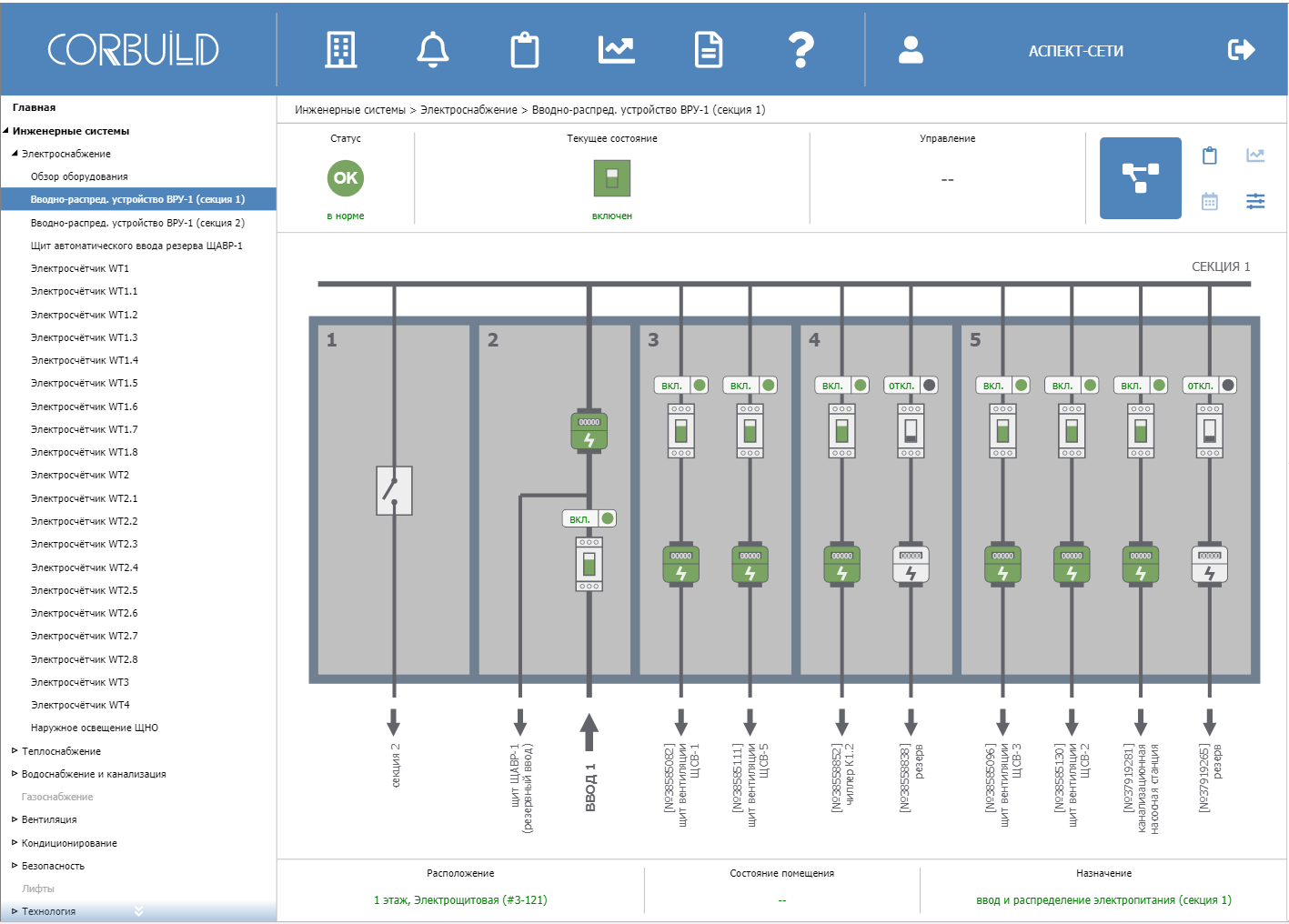Click the meter for ЩСВ-1 feeder

click(x=681, y=565)
